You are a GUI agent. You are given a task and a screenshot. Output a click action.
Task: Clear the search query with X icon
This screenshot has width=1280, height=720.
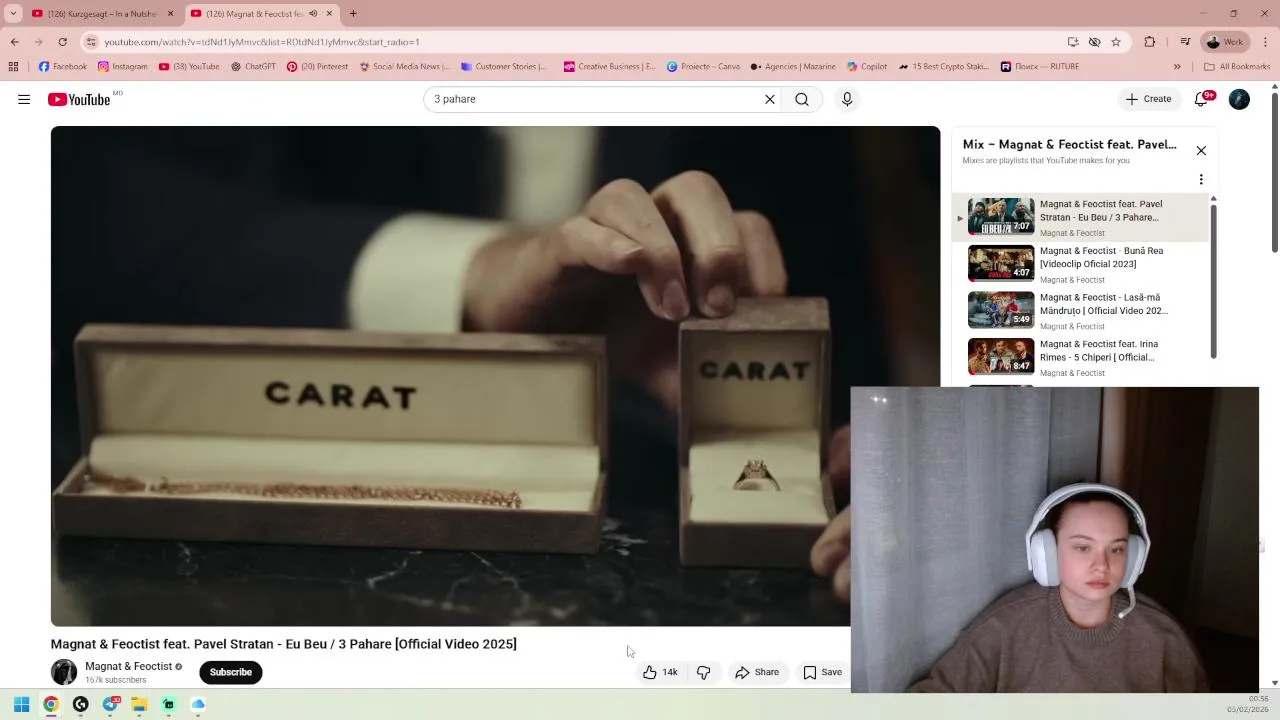pyautogui.click(x=770, y=99)
